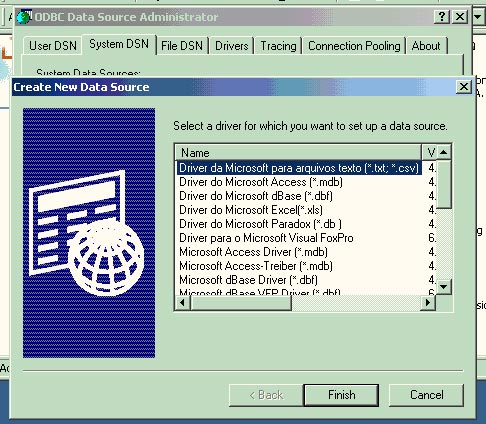Image resolution: width=486 pixels, height=424 pixels.
Task: Click the Cancel button
Action: click(426, 395)
